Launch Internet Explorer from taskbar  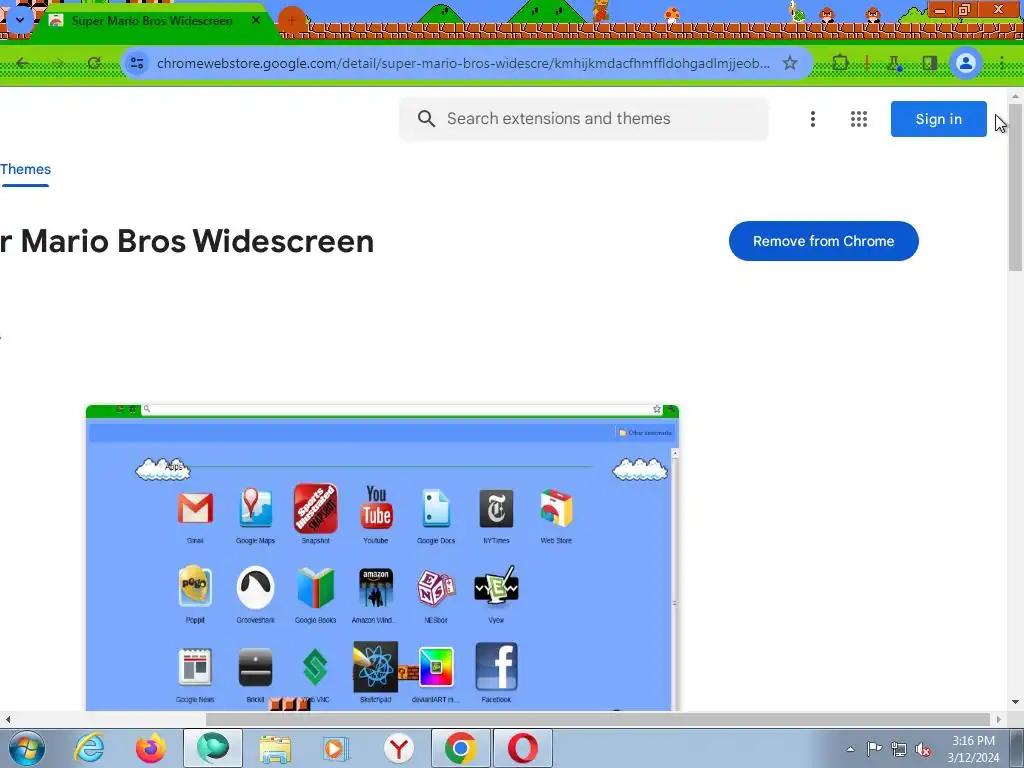[x=88, y=748]
